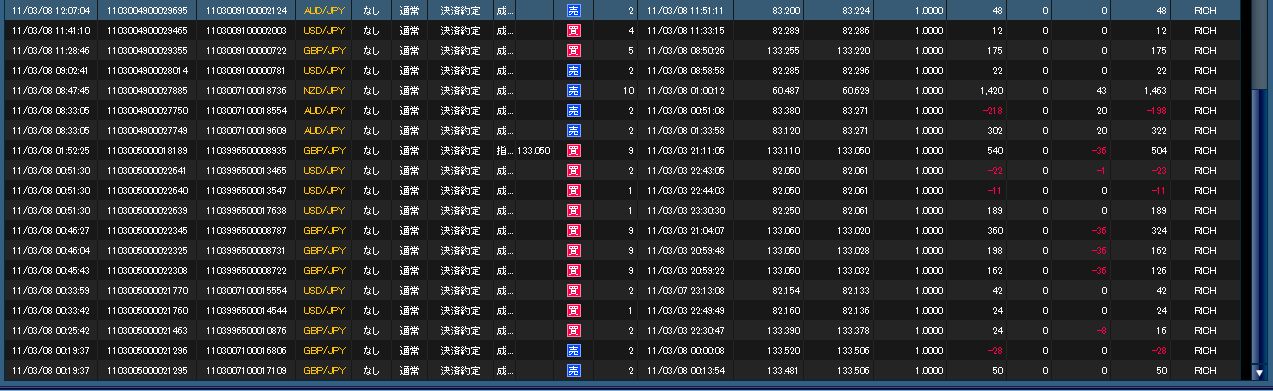Click buy badge in order 1103005000022639 row
1273x391 pixels.
pyautogui.click(x=573, y=210)
